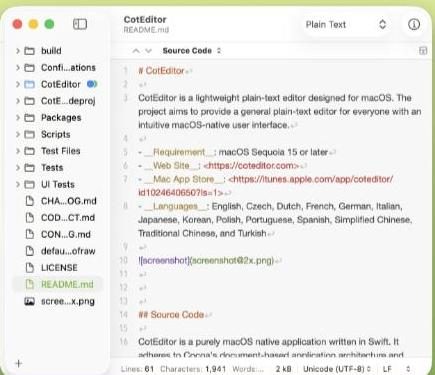The height and width of the screenshot is (375, 435).
Task: Click the blue tag on CotEditor folder
Action: pyautogui.click(x=92, y=84)
